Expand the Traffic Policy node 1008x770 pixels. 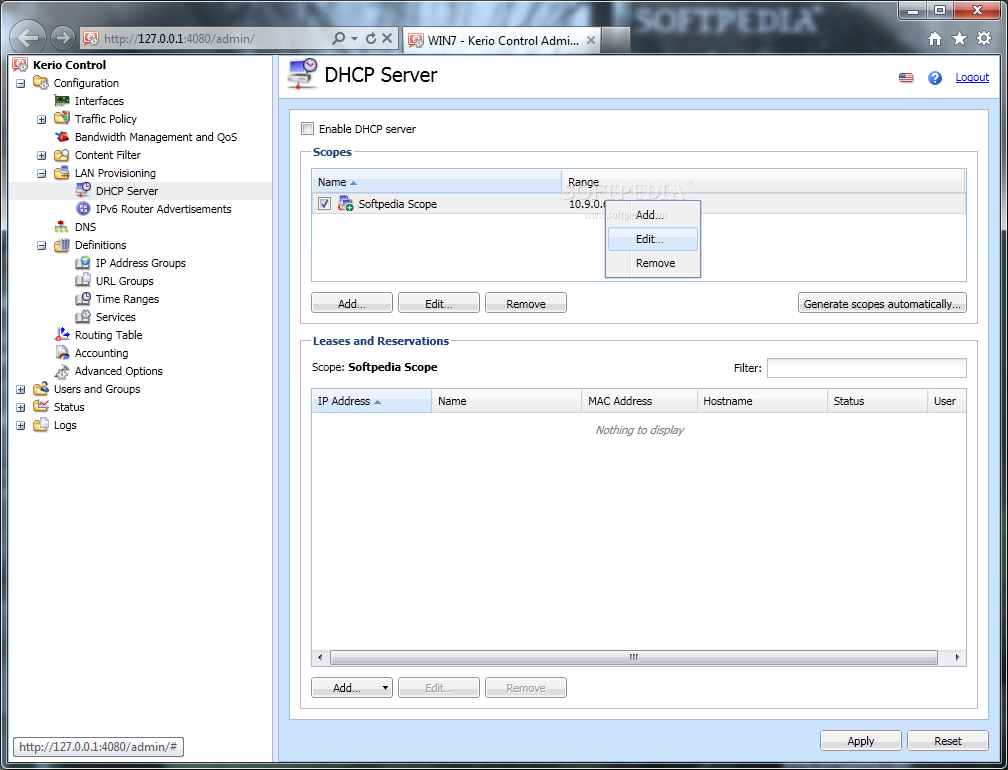42,119
